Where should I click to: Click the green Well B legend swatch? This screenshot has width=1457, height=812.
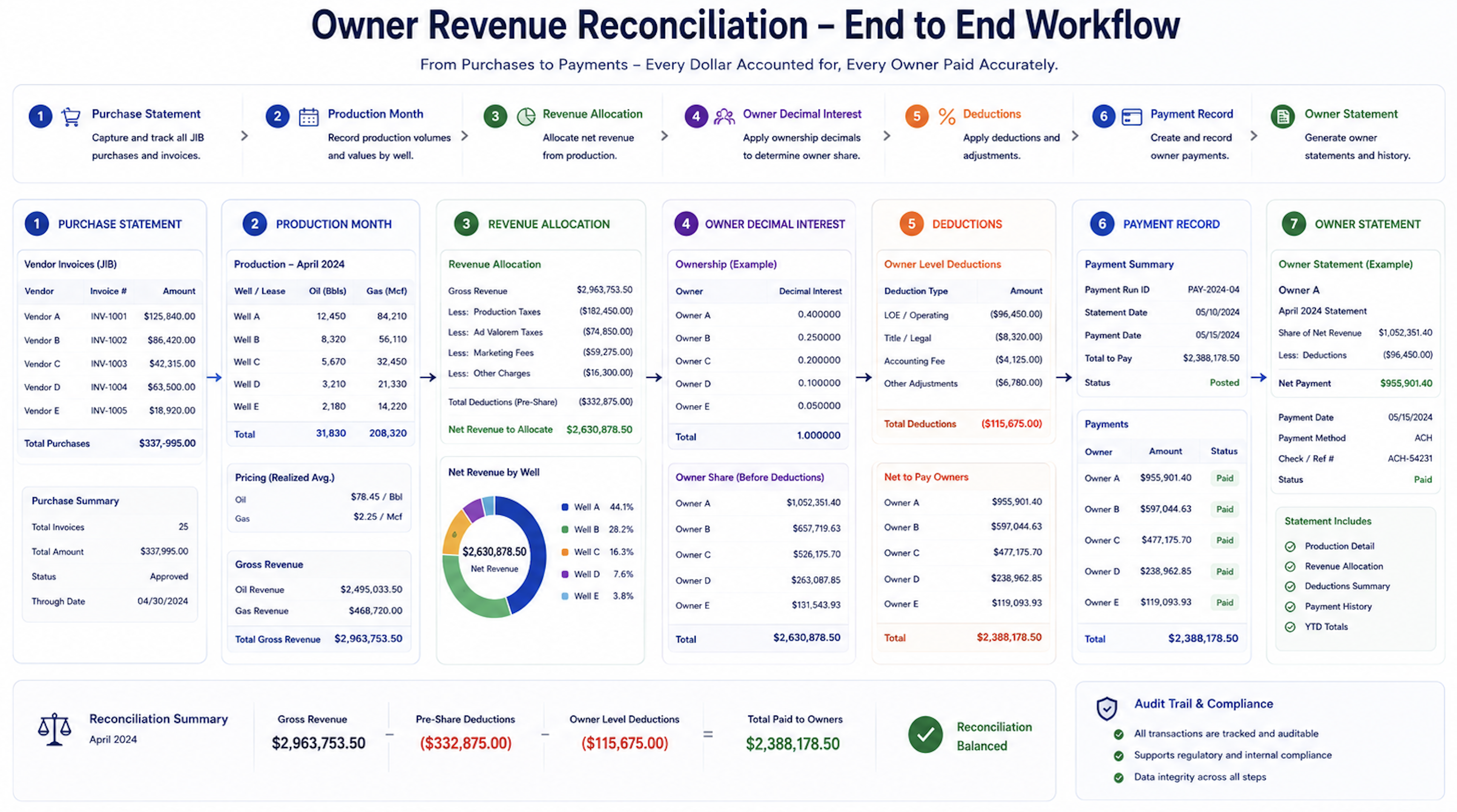pyautogui.click(x=565, y=530)
